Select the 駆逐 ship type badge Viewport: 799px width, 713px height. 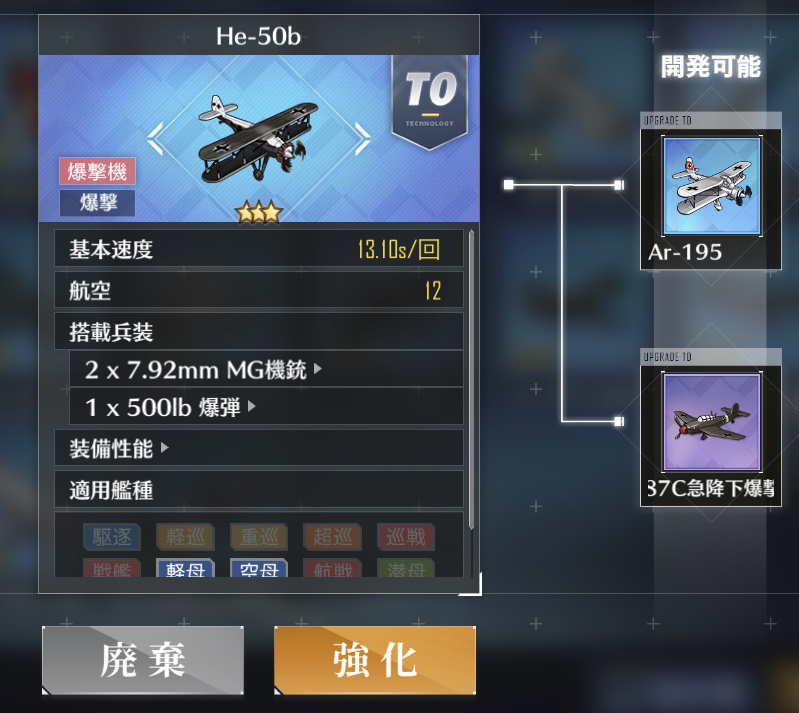tap(112, 537)
